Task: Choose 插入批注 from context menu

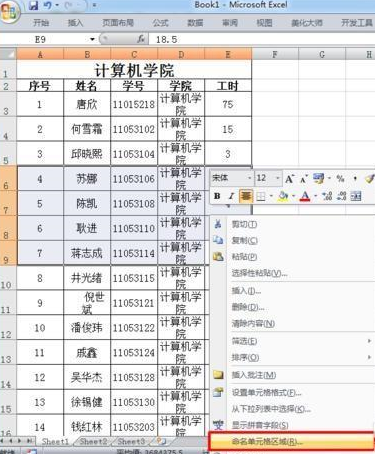Action: [x=293, y=375]
